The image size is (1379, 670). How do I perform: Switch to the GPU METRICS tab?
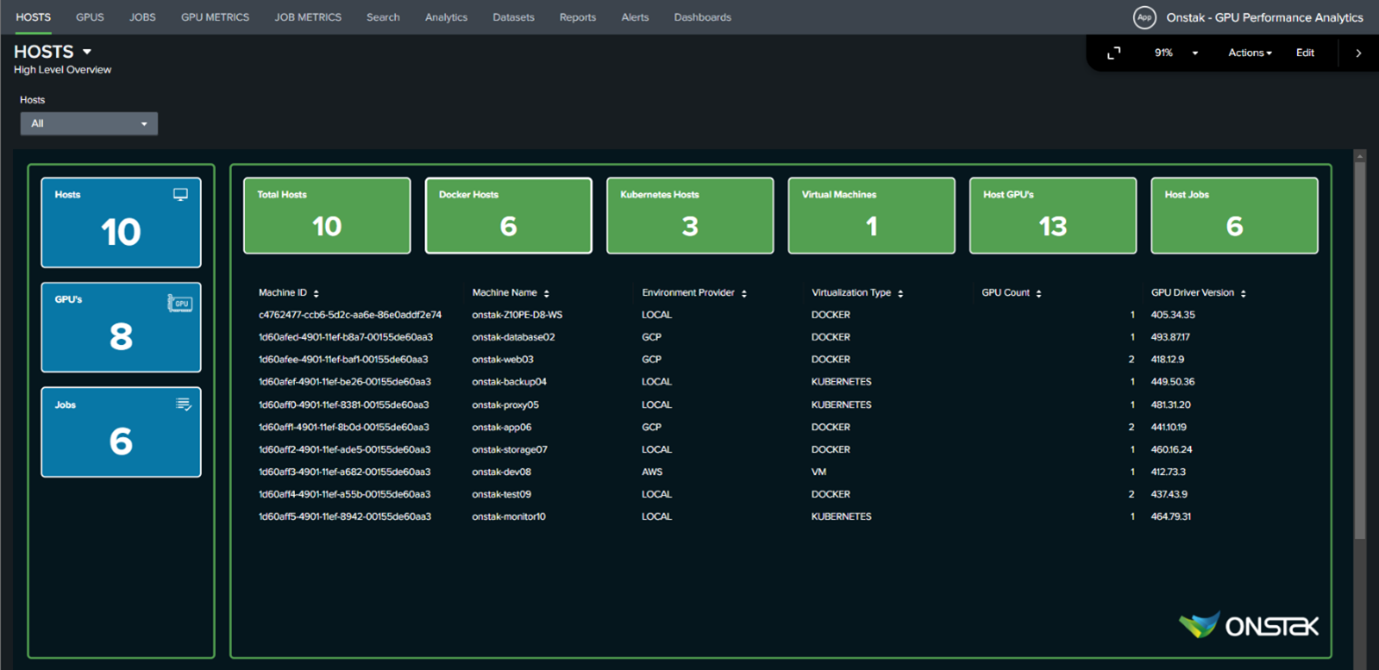pyautogui.click(x=214, y=17)
